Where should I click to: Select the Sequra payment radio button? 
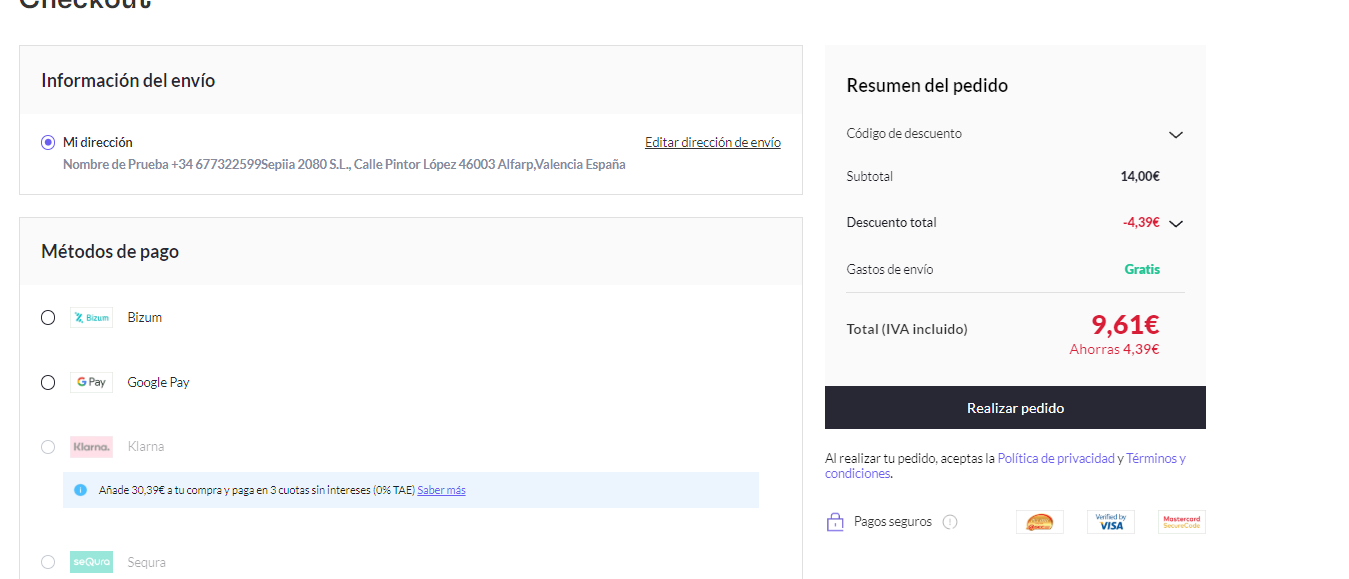pos(48,562)
